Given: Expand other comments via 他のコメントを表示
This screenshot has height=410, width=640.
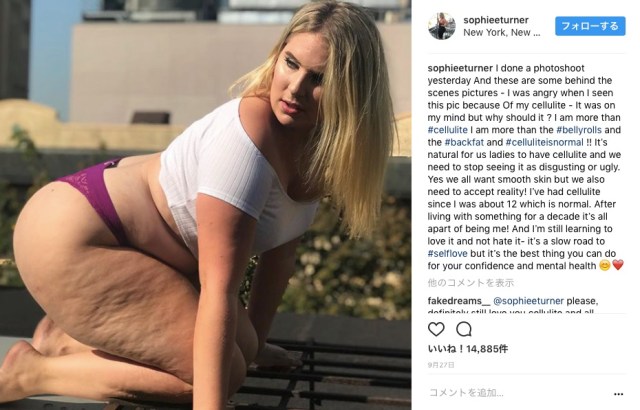Looking at the screenshot, I should 471,283.
